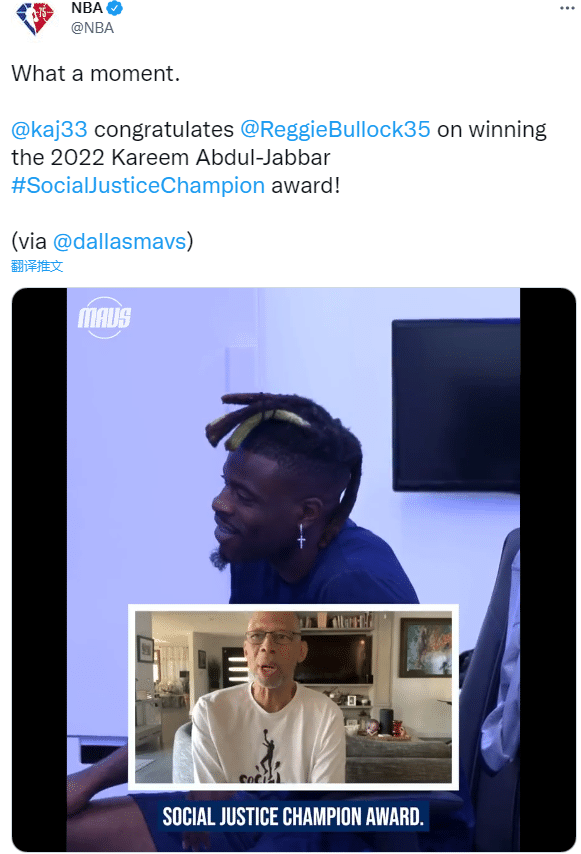Viewport: 581px width, 854px height.
Task: Click the blue verified badge next to NBA
Action: point(114,8)
